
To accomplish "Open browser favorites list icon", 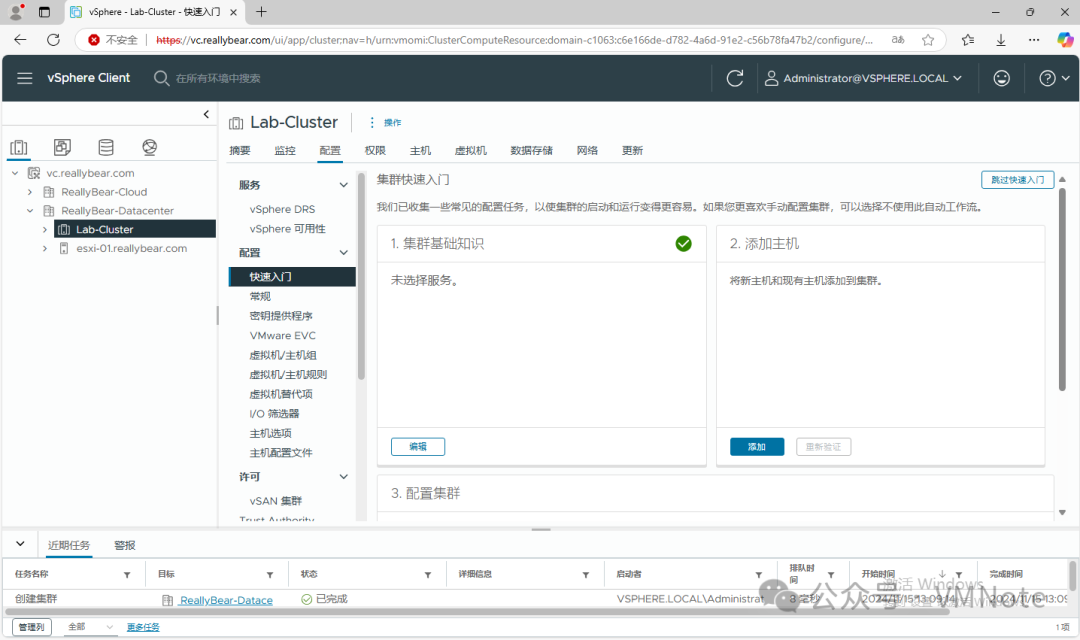I will point(968,40).
